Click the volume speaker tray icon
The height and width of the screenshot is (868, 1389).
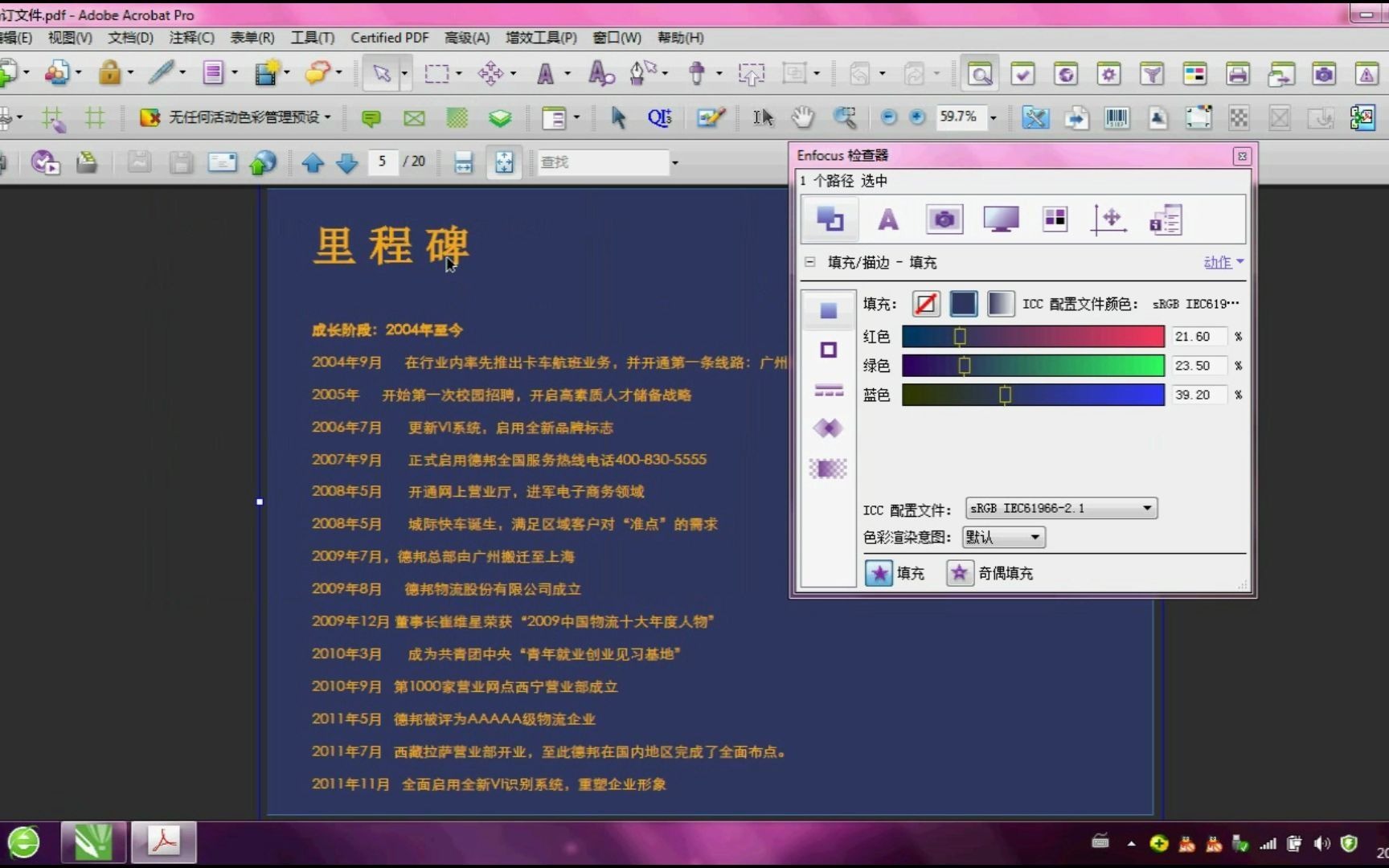[x=1321, y=843]
